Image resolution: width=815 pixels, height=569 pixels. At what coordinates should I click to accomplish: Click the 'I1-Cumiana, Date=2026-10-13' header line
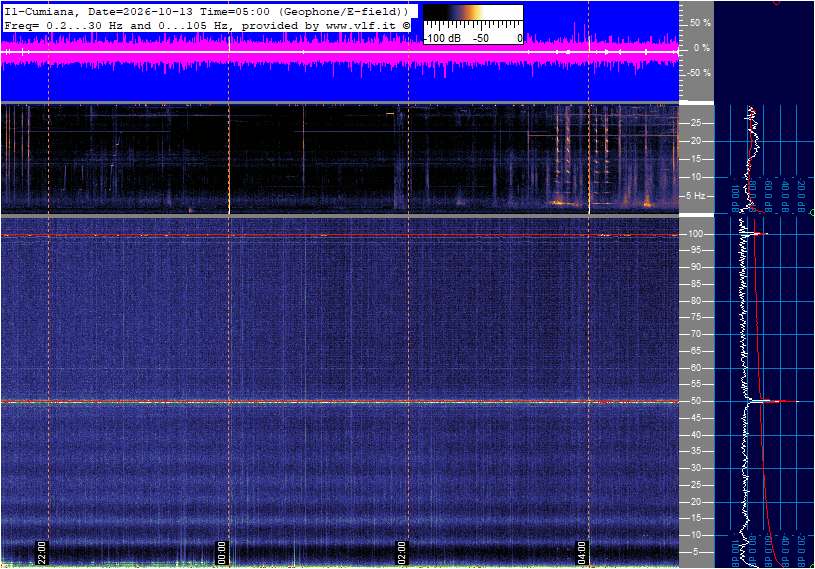pos(206,11)
